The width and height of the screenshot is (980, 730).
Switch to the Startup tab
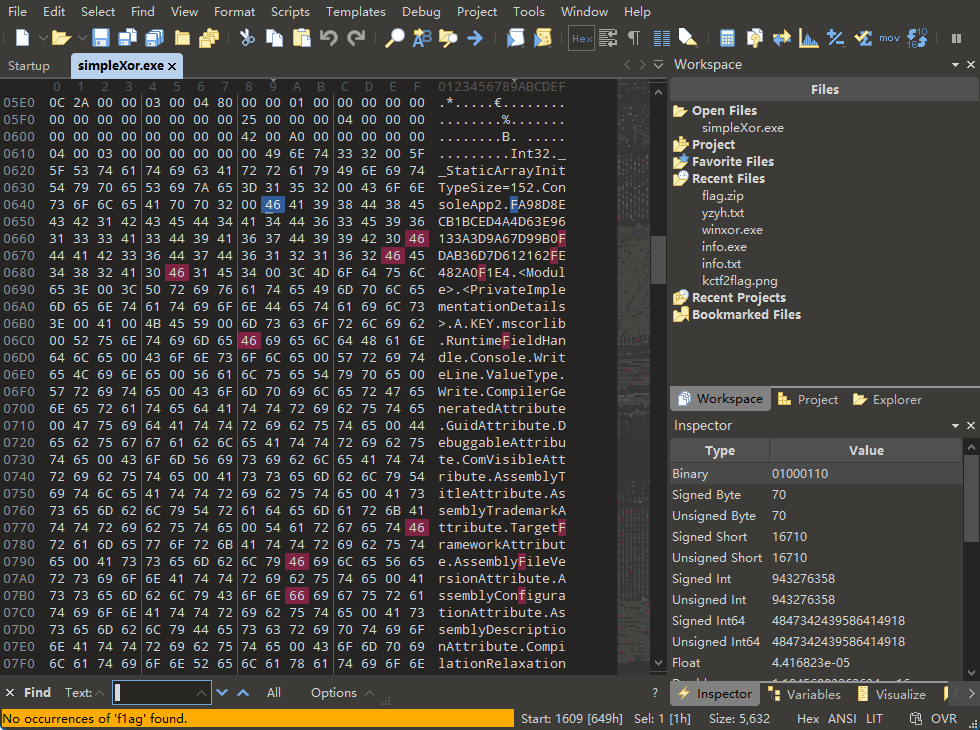coord(28,66)
